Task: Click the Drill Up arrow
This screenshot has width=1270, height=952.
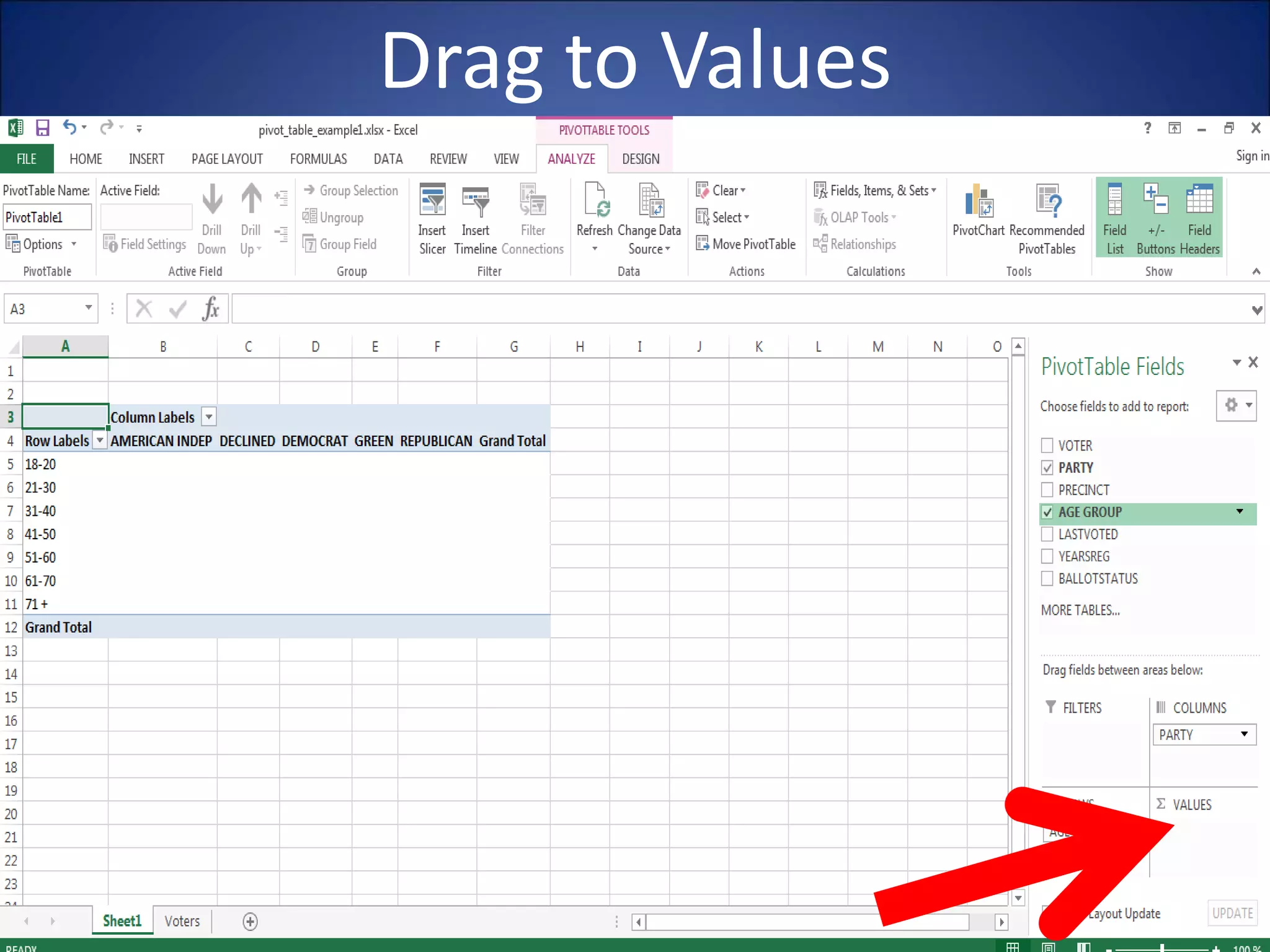Action: 251,219
